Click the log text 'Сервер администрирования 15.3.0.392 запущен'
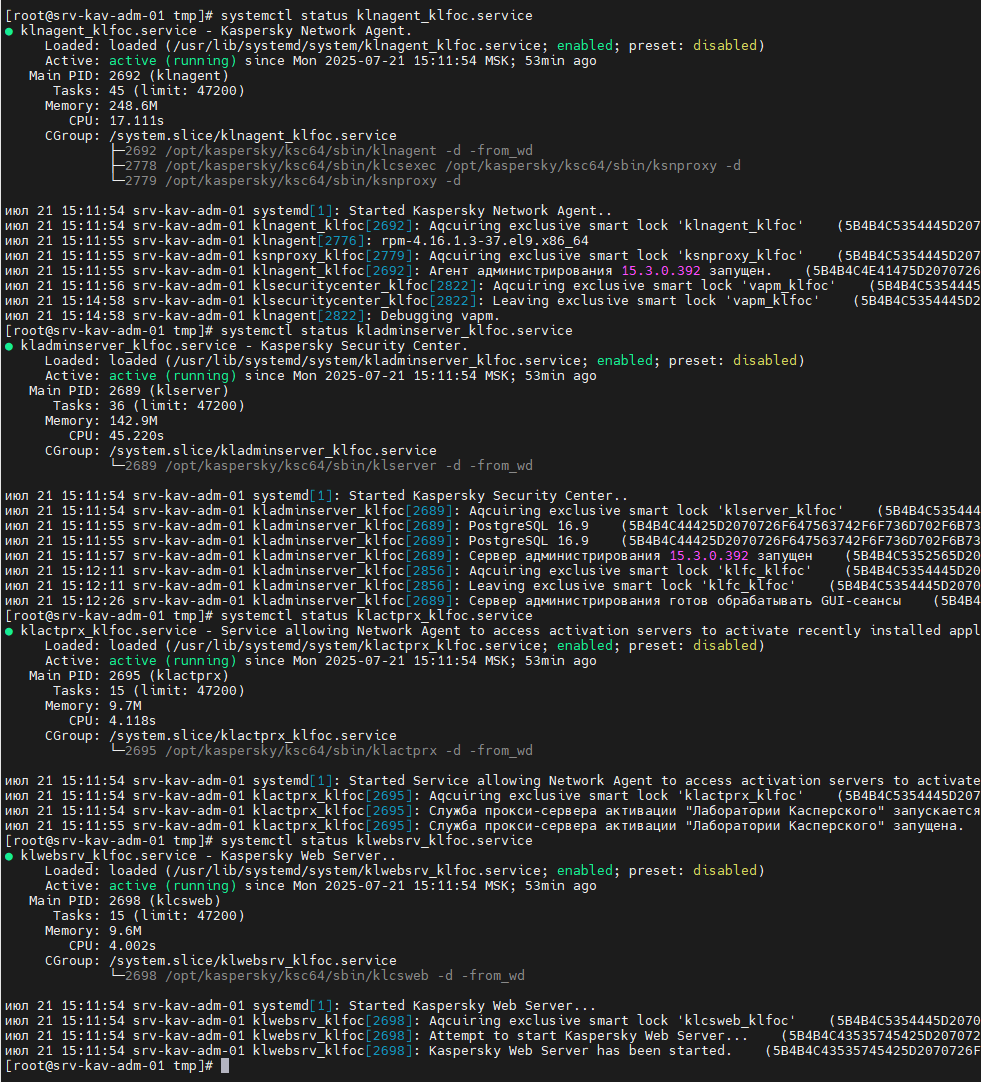 [x=640, y=555]
